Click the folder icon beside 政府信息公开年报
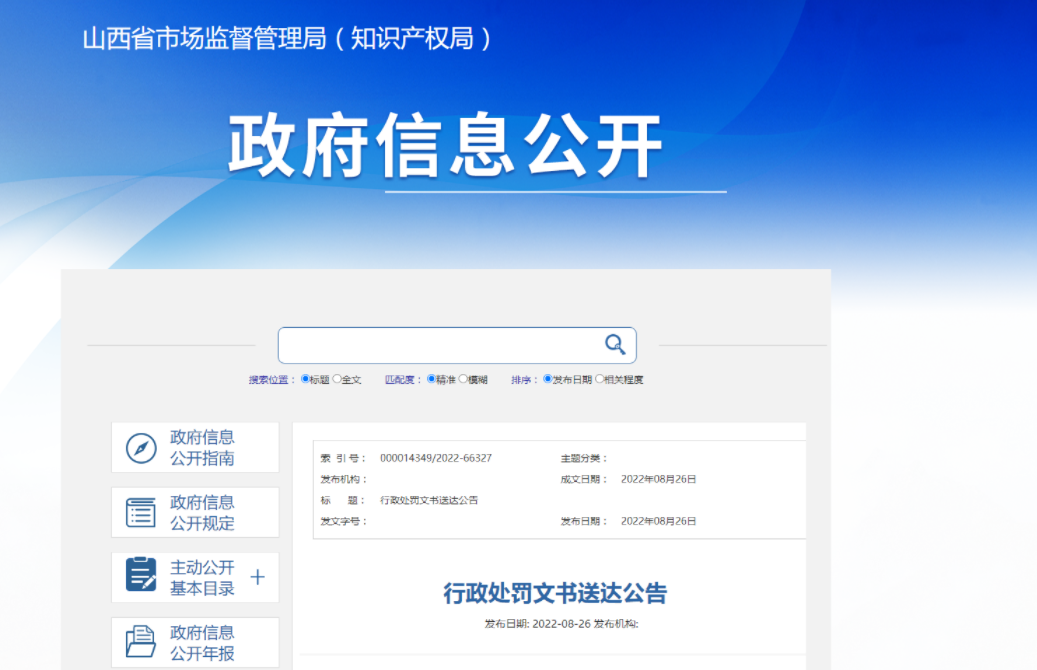This screenshot has height=670, width=1037. click(x=141, y=642)
